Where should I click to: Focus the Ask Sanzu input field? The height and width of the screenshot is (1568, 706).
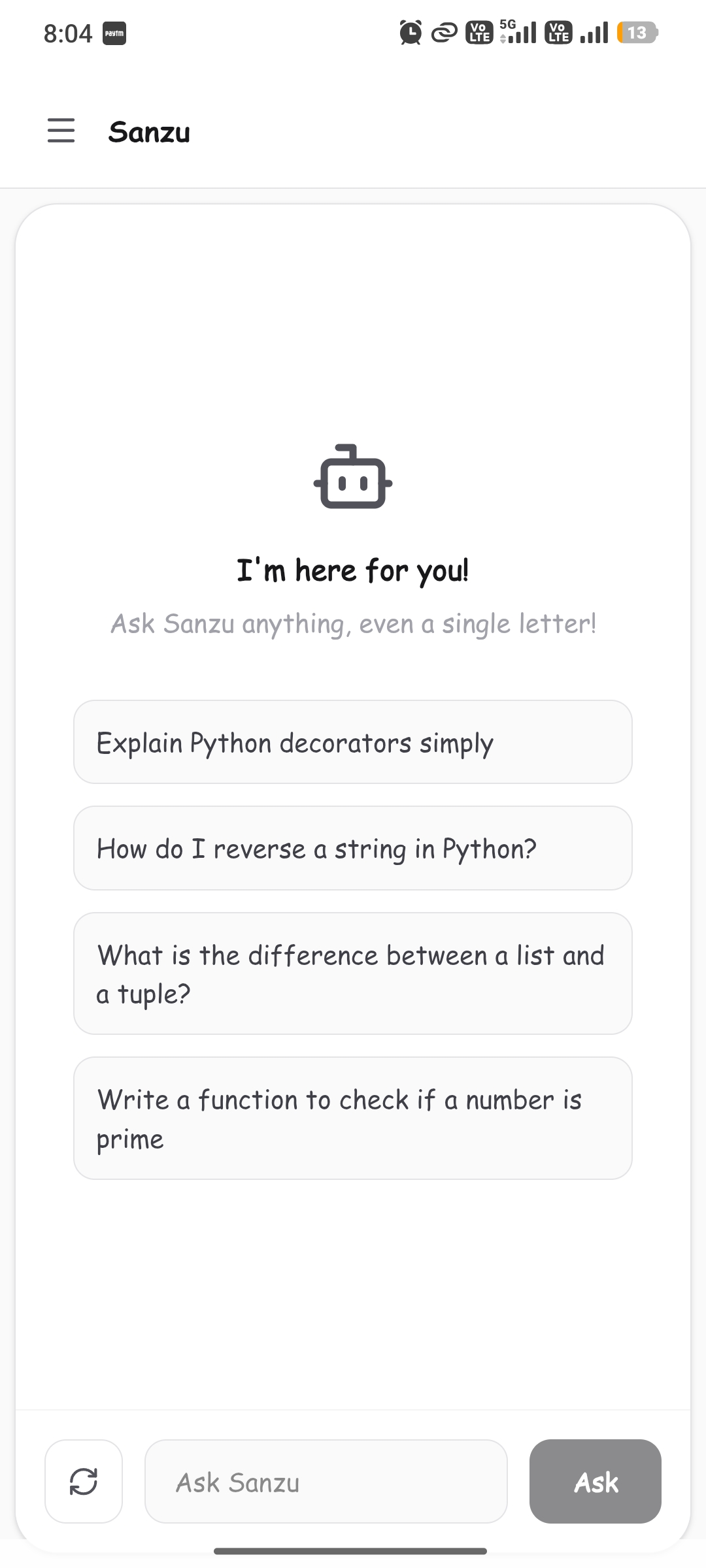click(326, 1481)
